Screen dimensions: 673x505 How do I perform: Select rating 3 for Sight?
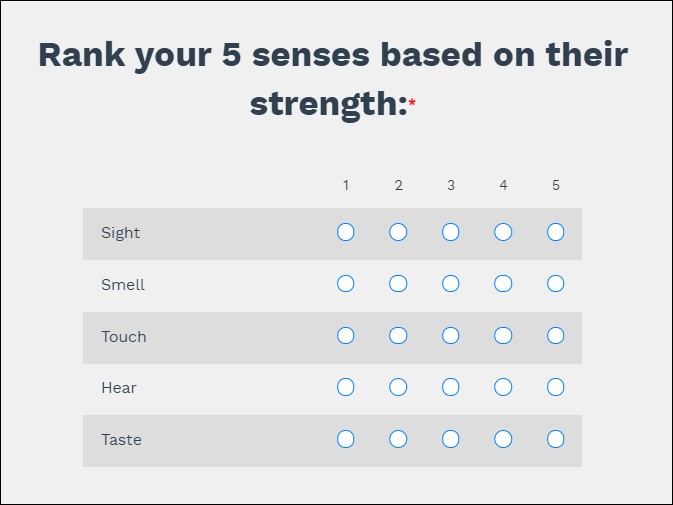(451, 232)
